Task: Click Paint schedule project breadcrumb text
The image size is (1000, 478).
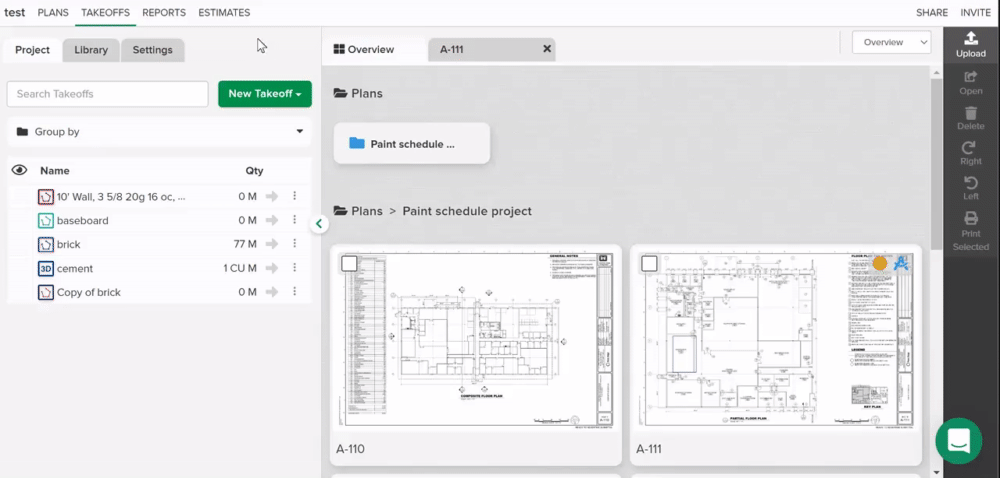Action: click(x=467, y=211)
